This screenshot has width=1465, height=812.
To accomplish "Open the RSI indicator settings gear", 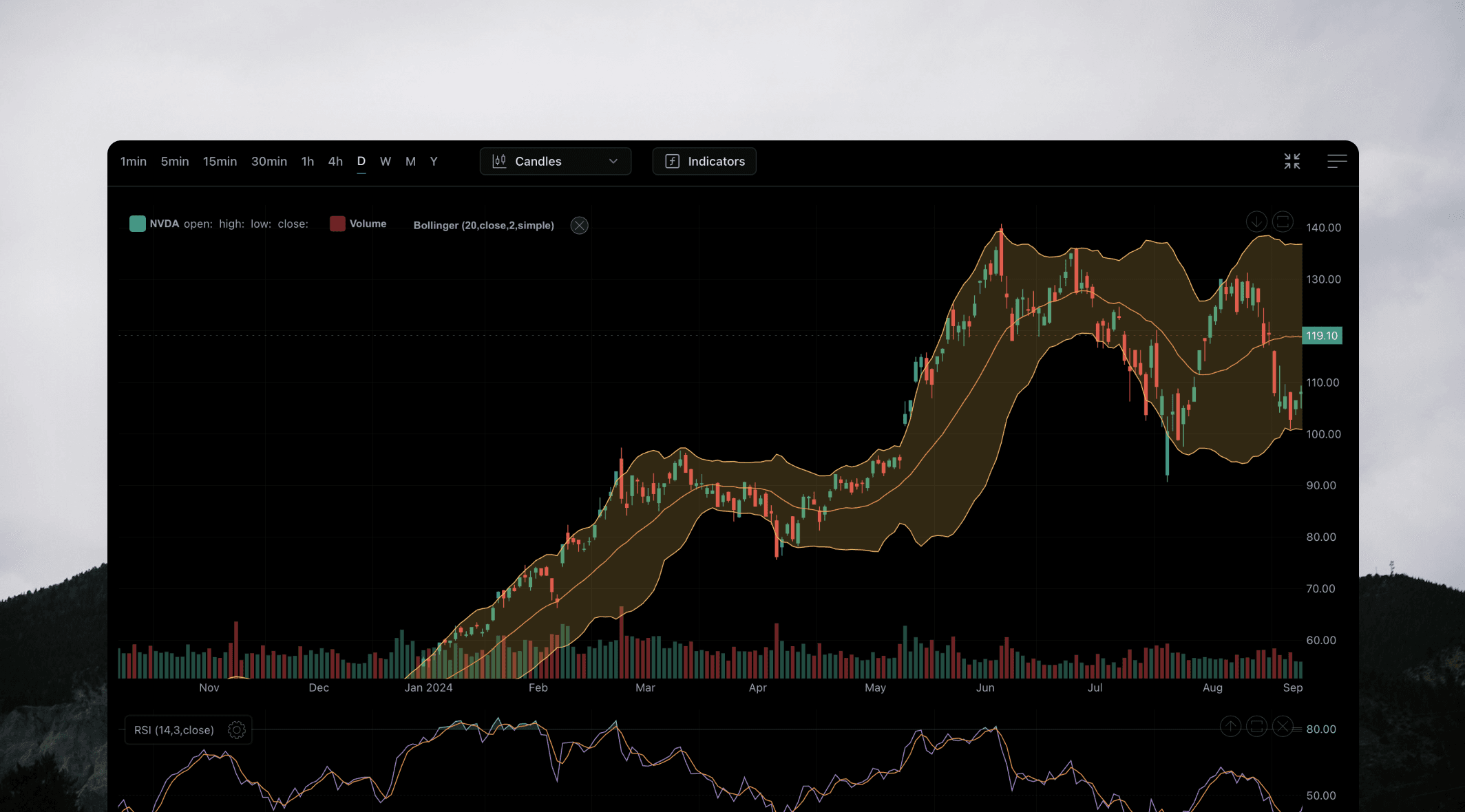I will (x=236, y=730).
